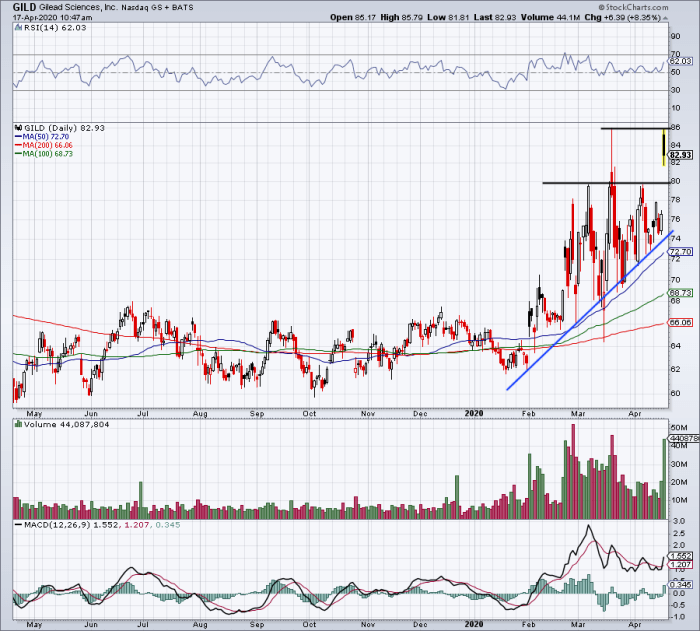This screenshot has height=631, width=700.
Task: Click the Mar label on bottom MACD axis
Action: 578,624
